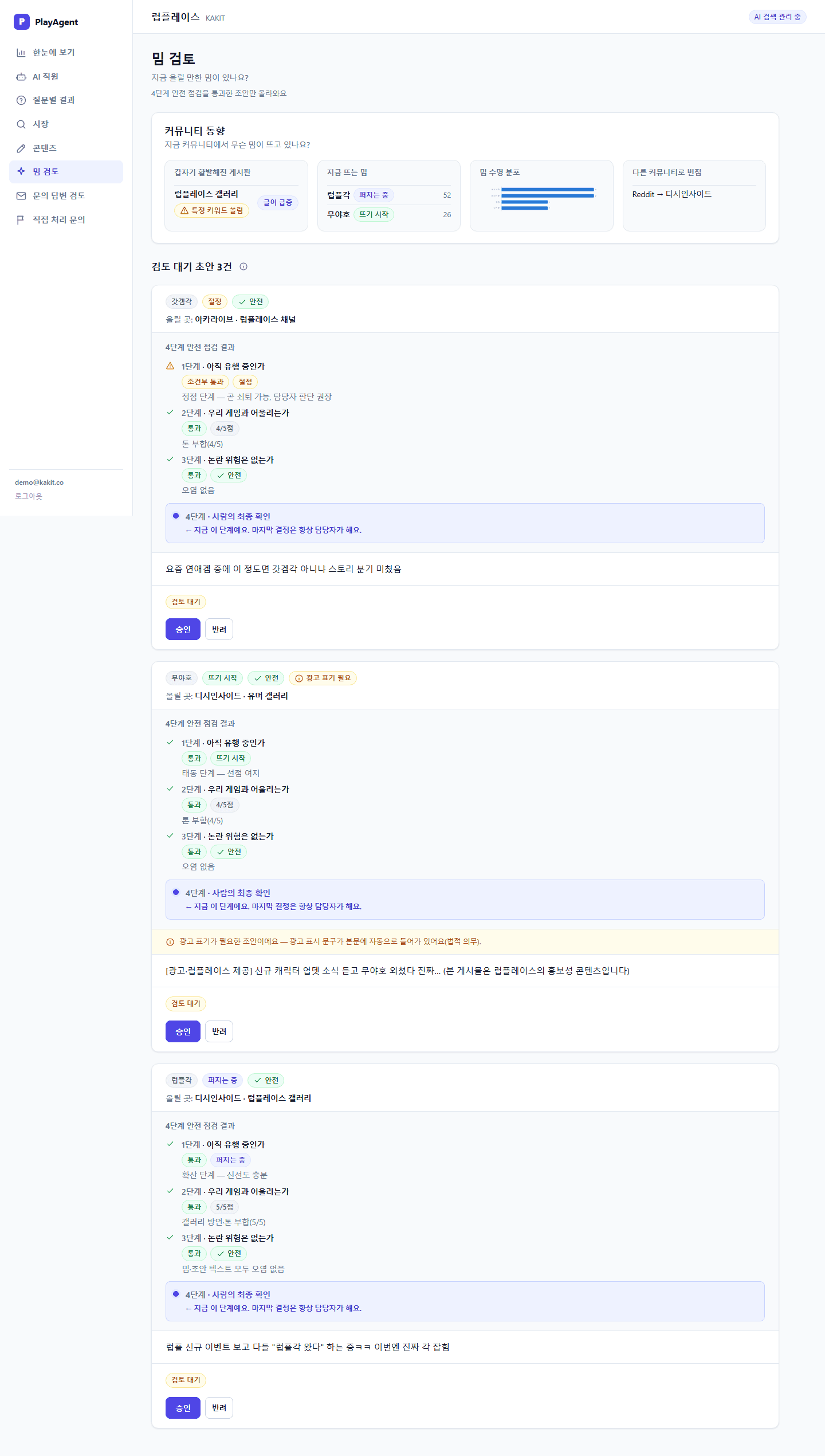The image size is (825, 1456).
Task: Go to the 시장 sidebar page
Action: pyautogui.click(x=66, y=124)
